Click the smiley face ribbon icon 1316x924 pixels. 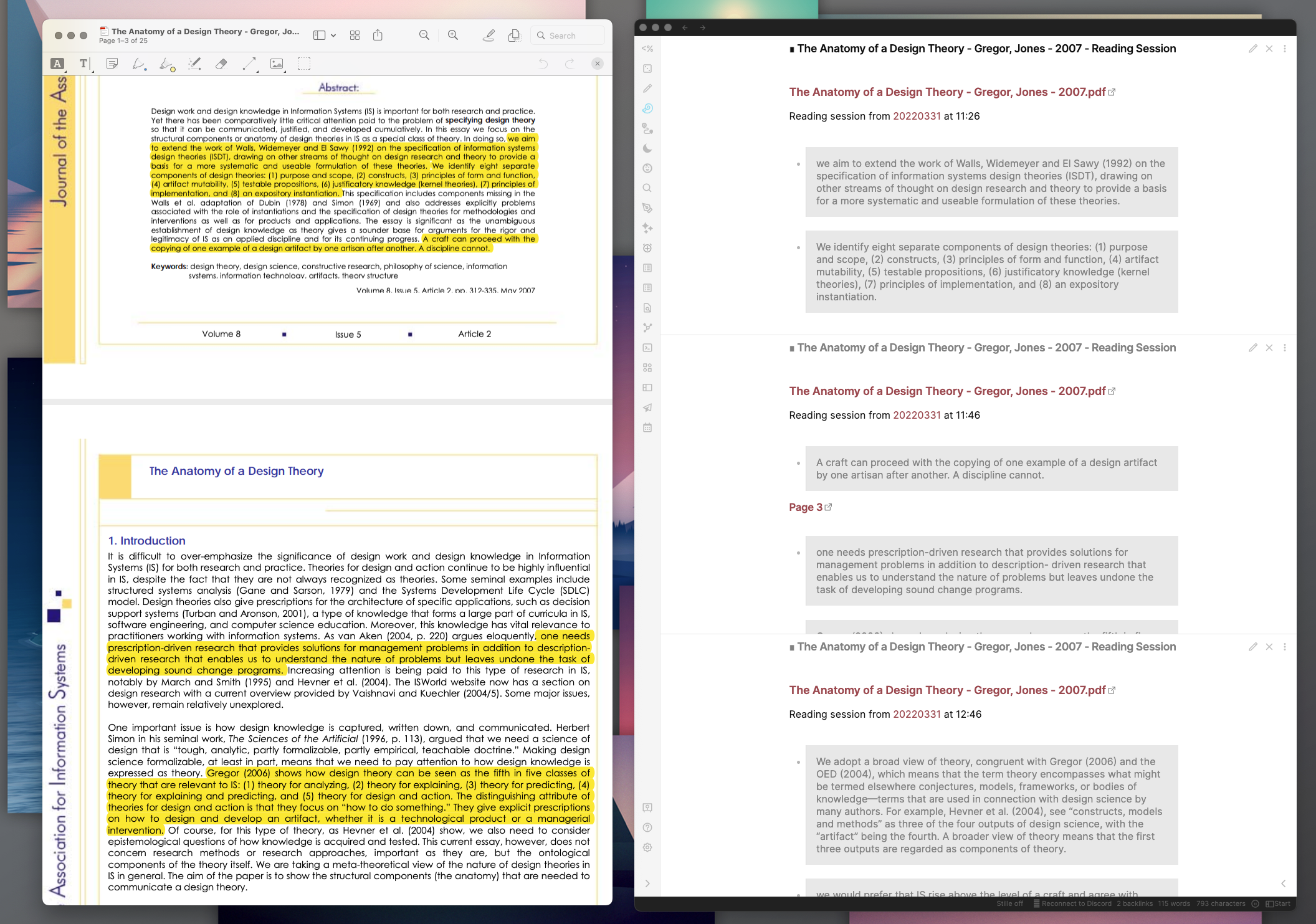(647, 168)
